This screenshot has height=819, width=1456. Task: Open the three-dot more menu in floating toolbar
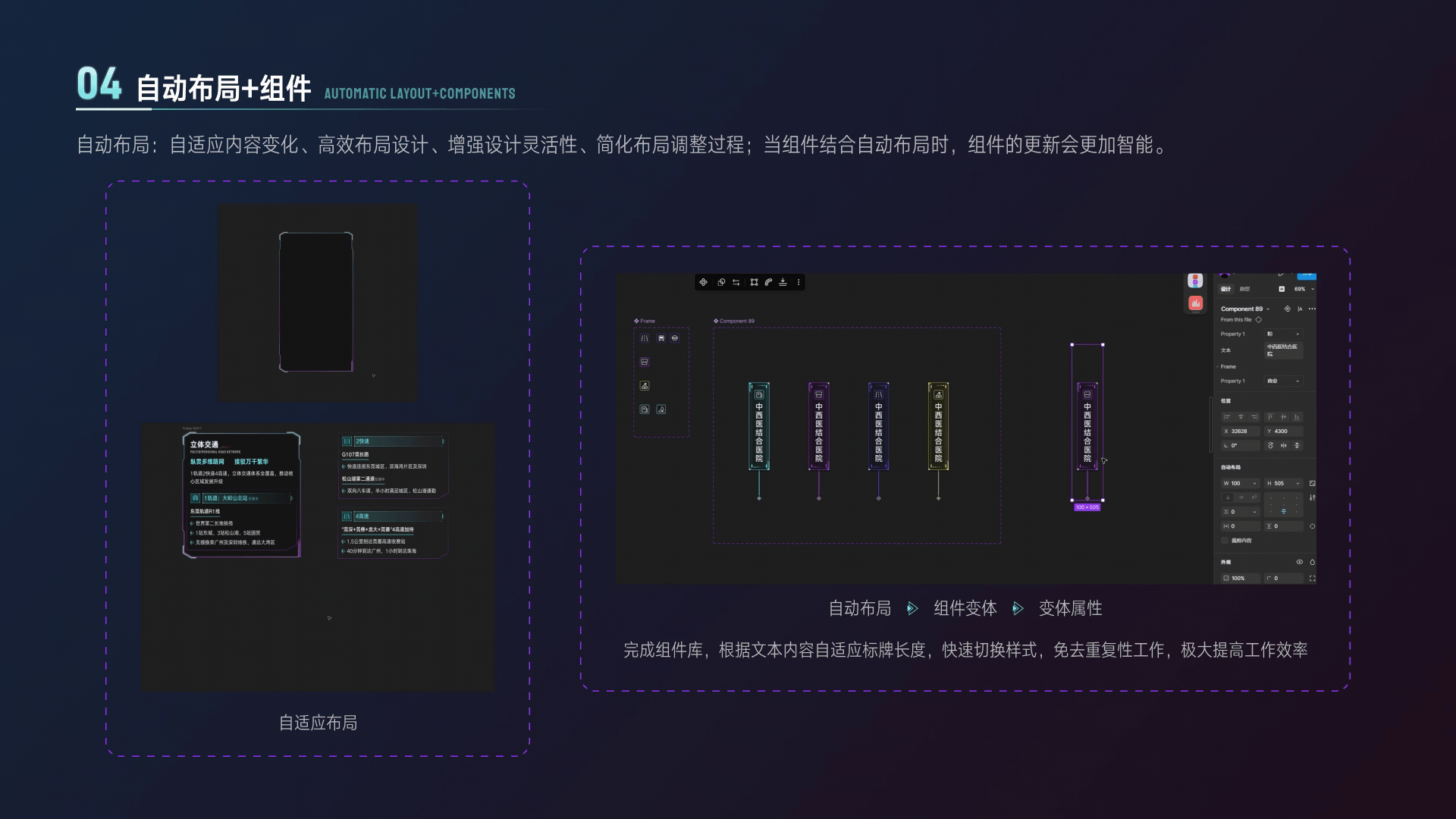click(x=799, y=282)
